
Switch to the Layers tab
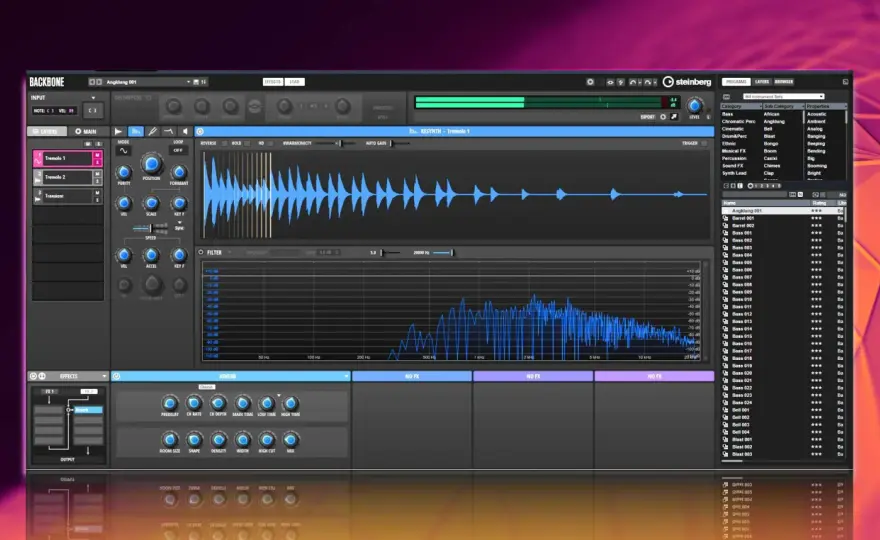[x=46, y=131]
